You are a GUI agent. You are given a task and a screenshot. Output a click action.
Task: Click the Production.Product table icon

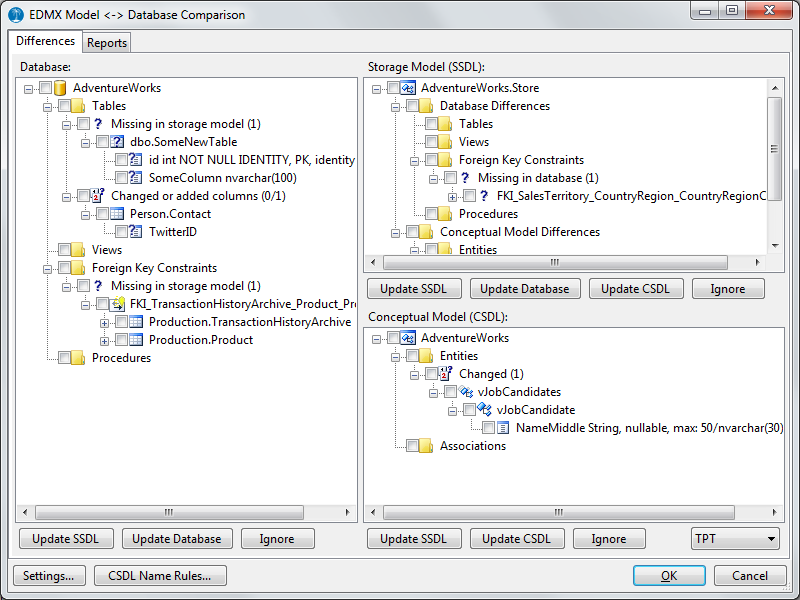point(136,340)
